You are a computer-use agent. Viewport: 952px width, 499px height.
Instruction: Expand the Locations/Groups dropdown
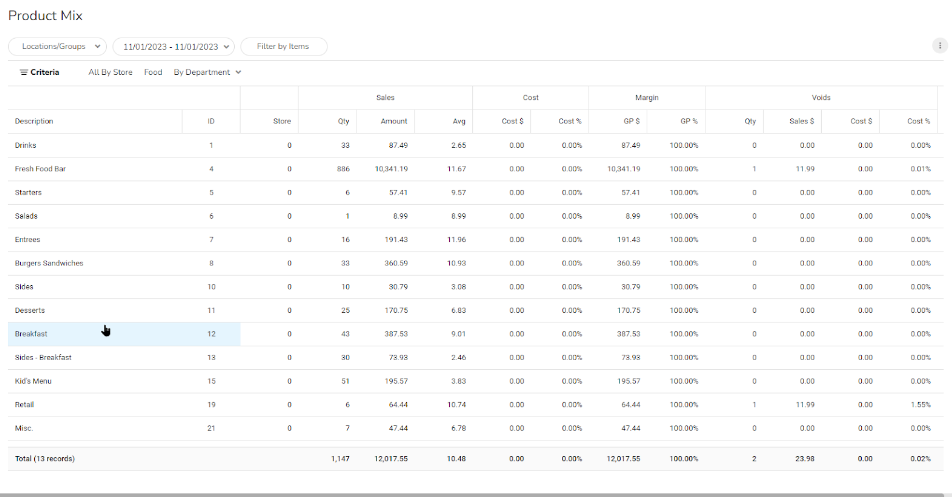pyautogui.click(x=57, y=46)
